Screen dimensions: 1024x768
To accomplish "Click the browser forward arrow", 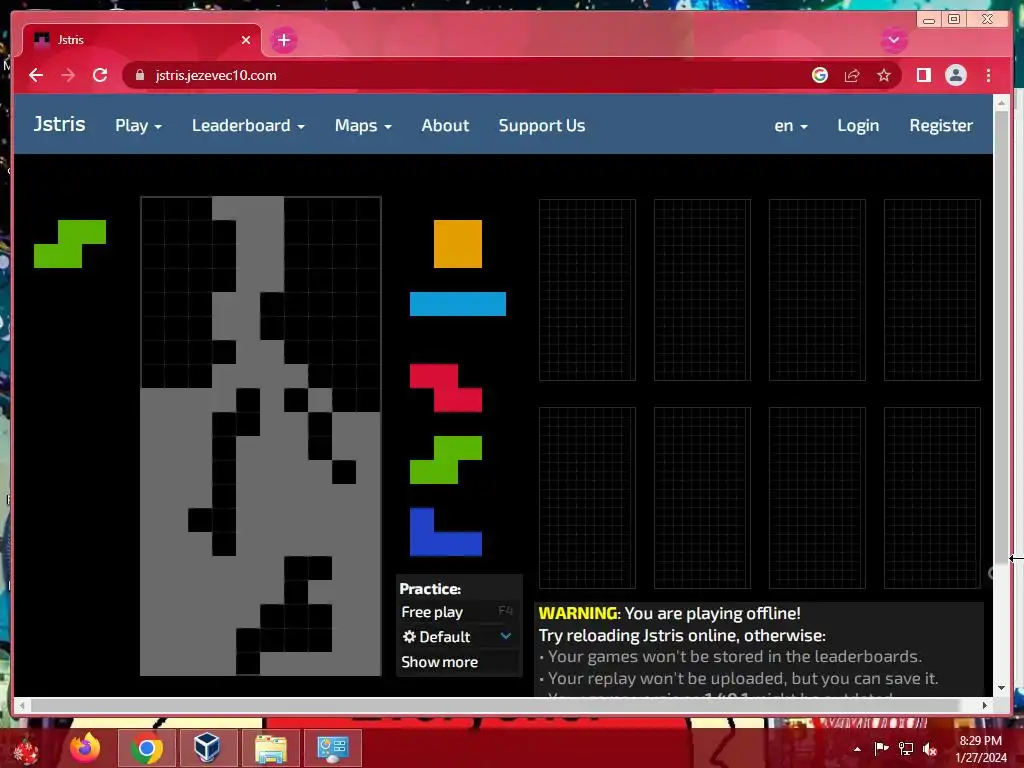I will pos(68,75).
